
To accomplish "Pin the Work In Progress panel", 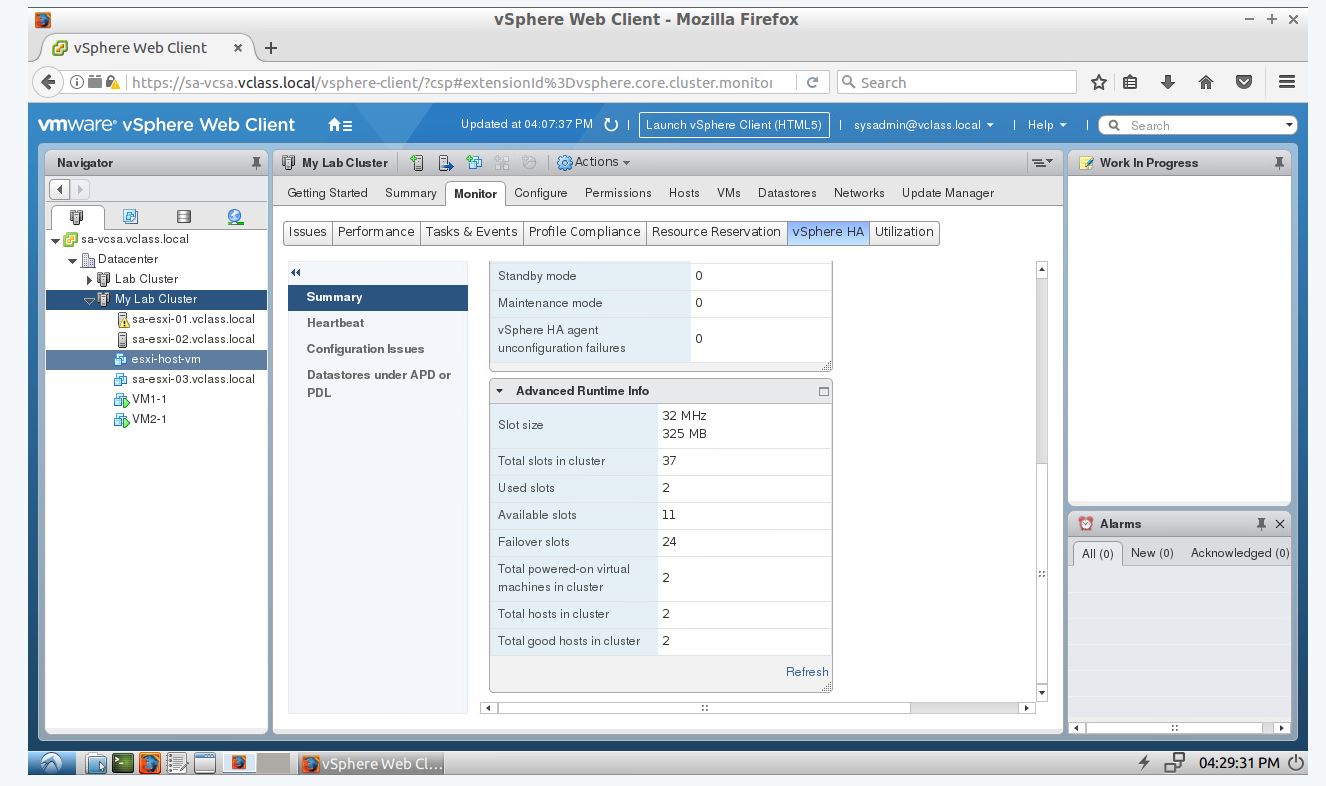I will point(1279,163).
